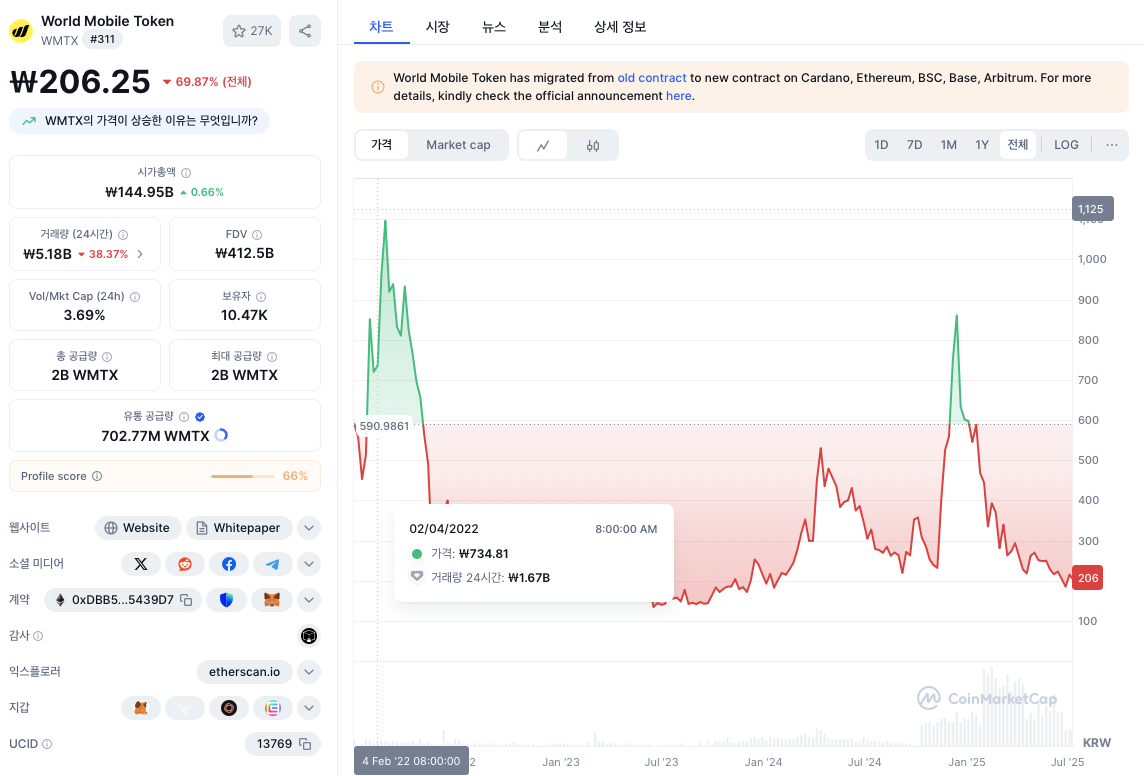Set chart range to 1Y
The width and height of the screenshot is (1144, 776).
pyautogui.click(x=982, y=144)
